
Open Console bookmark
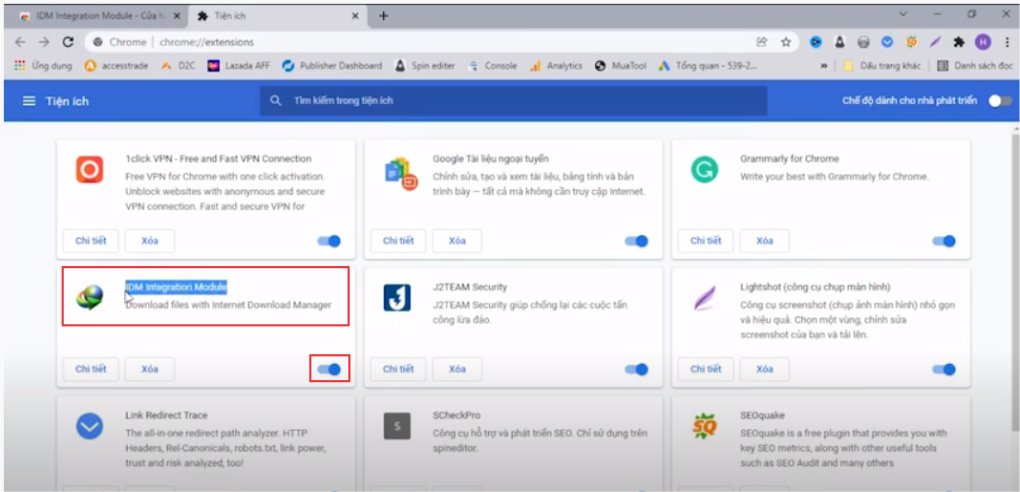coord(492,66)
